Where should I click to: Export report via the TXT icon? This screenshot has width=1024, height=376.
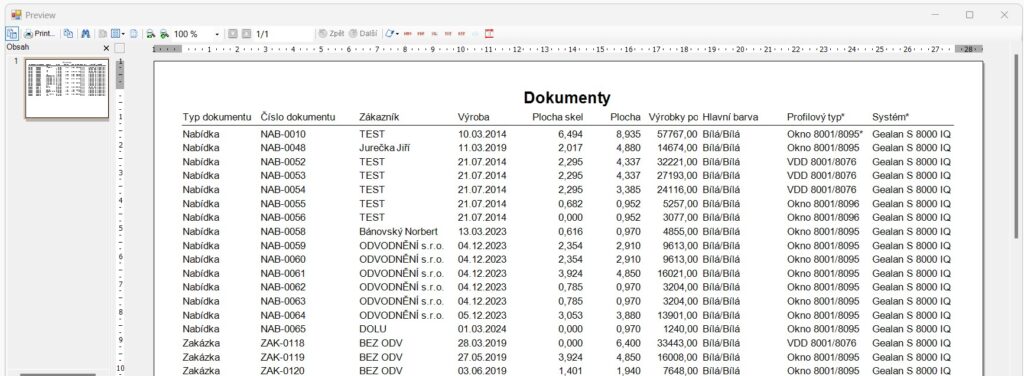[x=449, y=33]
